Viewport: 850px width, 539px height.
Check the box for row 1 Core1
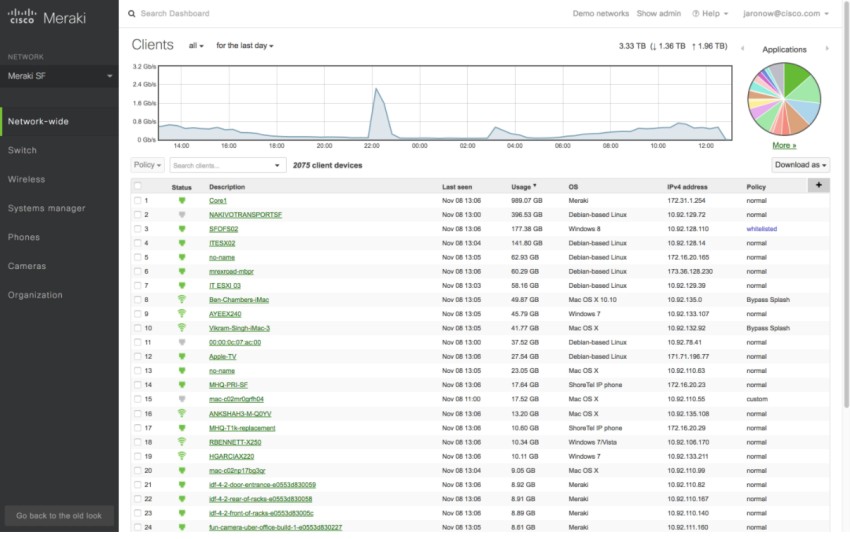pyautogui.click(x=138, y=201)
